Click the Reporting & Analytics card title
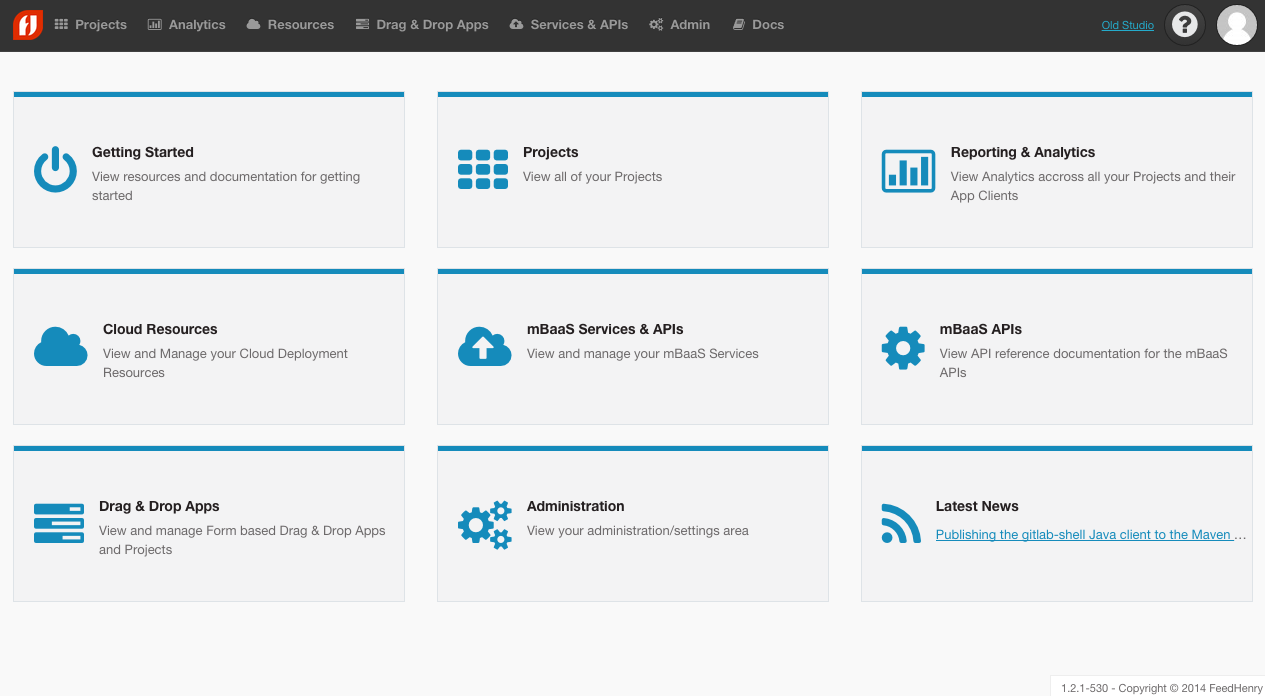1265x696 pixels. point(1023,152)
